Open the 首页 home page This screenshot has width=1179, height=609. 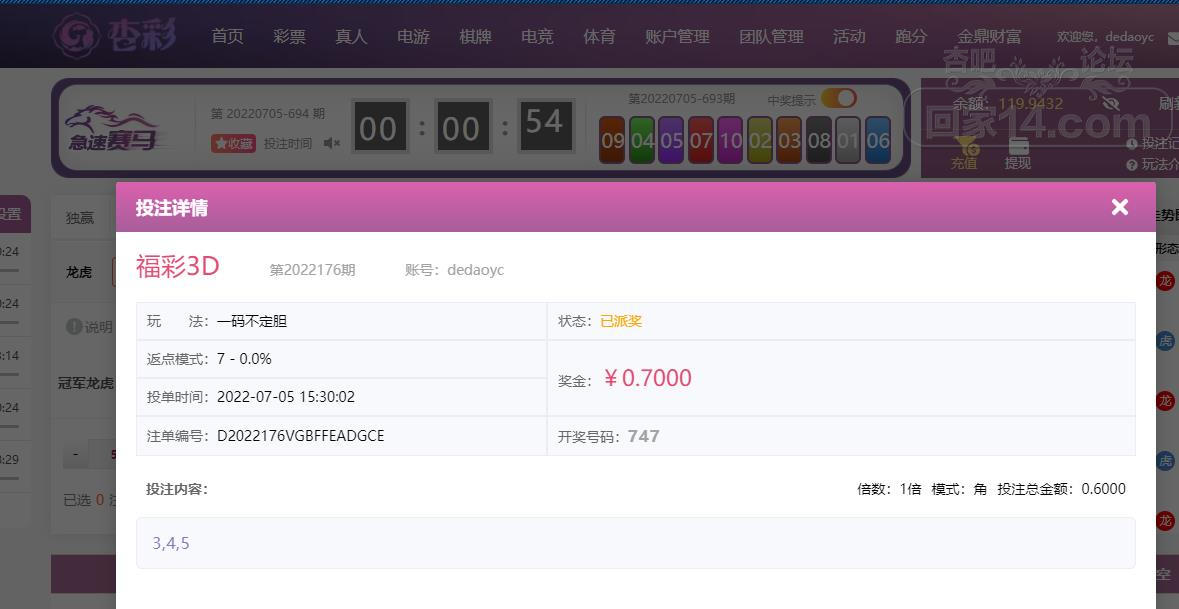tap(227, 36)
